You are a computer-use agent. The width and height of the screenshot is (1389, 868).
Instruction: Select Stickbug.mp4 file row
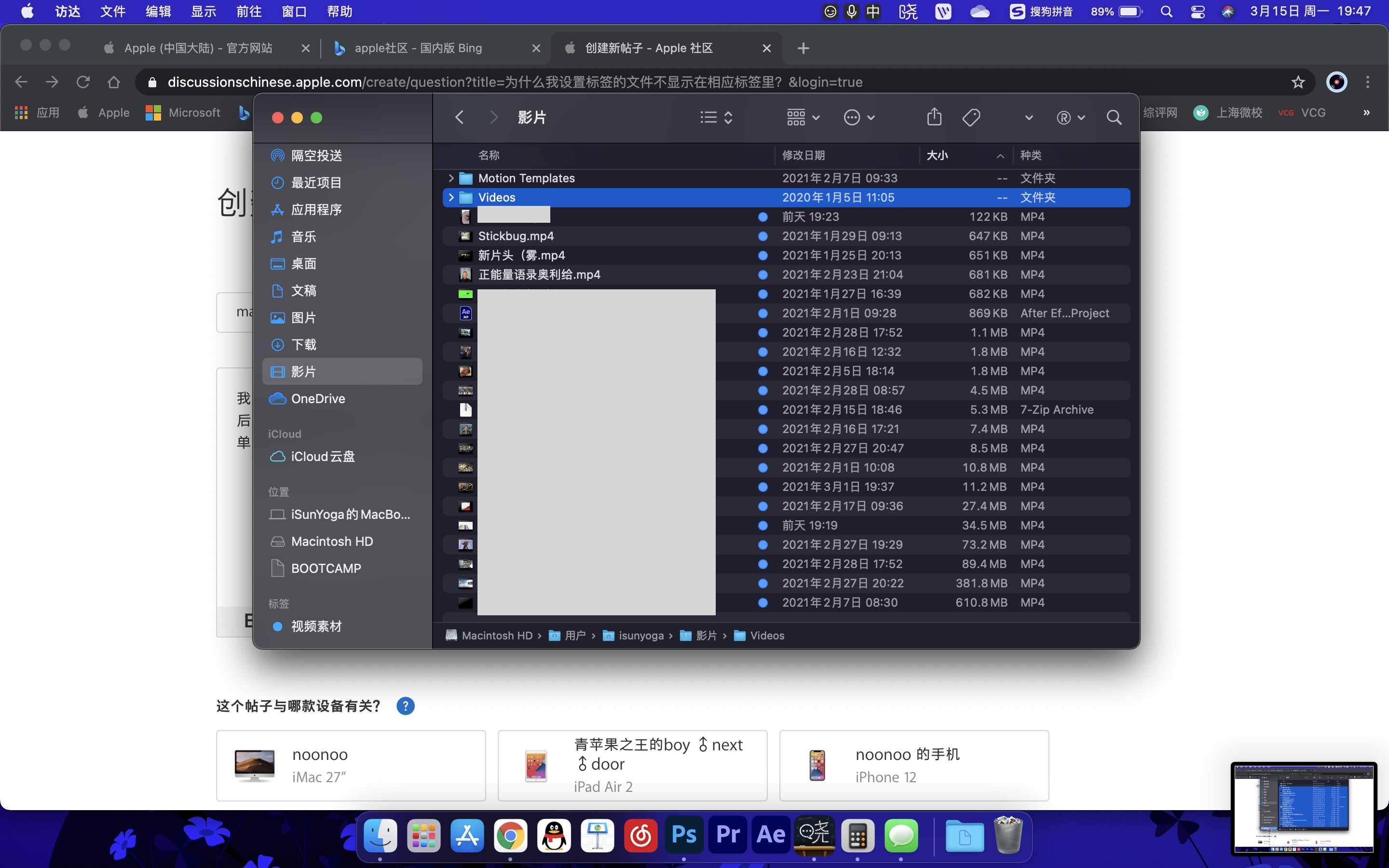[x=516, y=236]
